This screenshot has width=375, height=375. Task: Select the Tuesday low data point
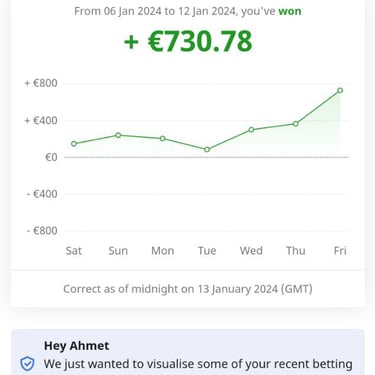click(x=207, y=149)
